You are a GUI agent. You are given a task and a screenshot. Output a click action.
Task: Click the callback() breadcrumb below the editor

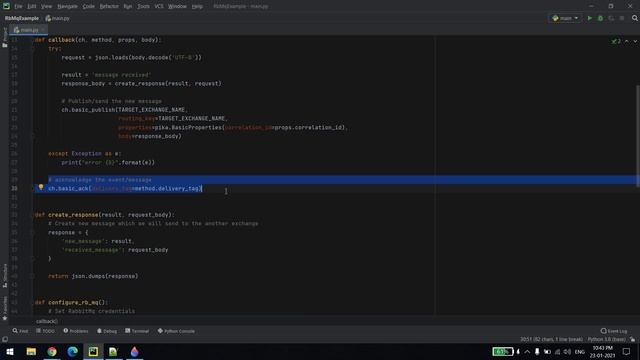click(47, 321)
